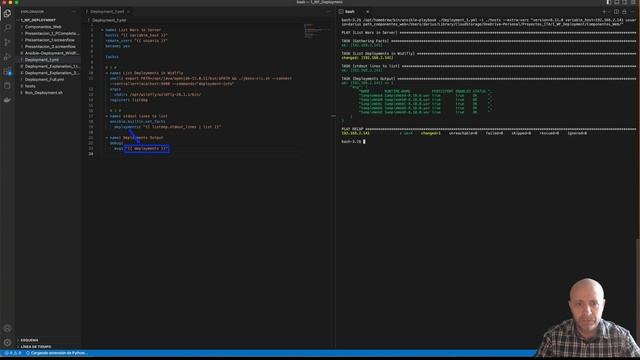This screenshot has width=640, height=360.
Task: Open the hosts file in explorer
Action: tap(30, 86)
